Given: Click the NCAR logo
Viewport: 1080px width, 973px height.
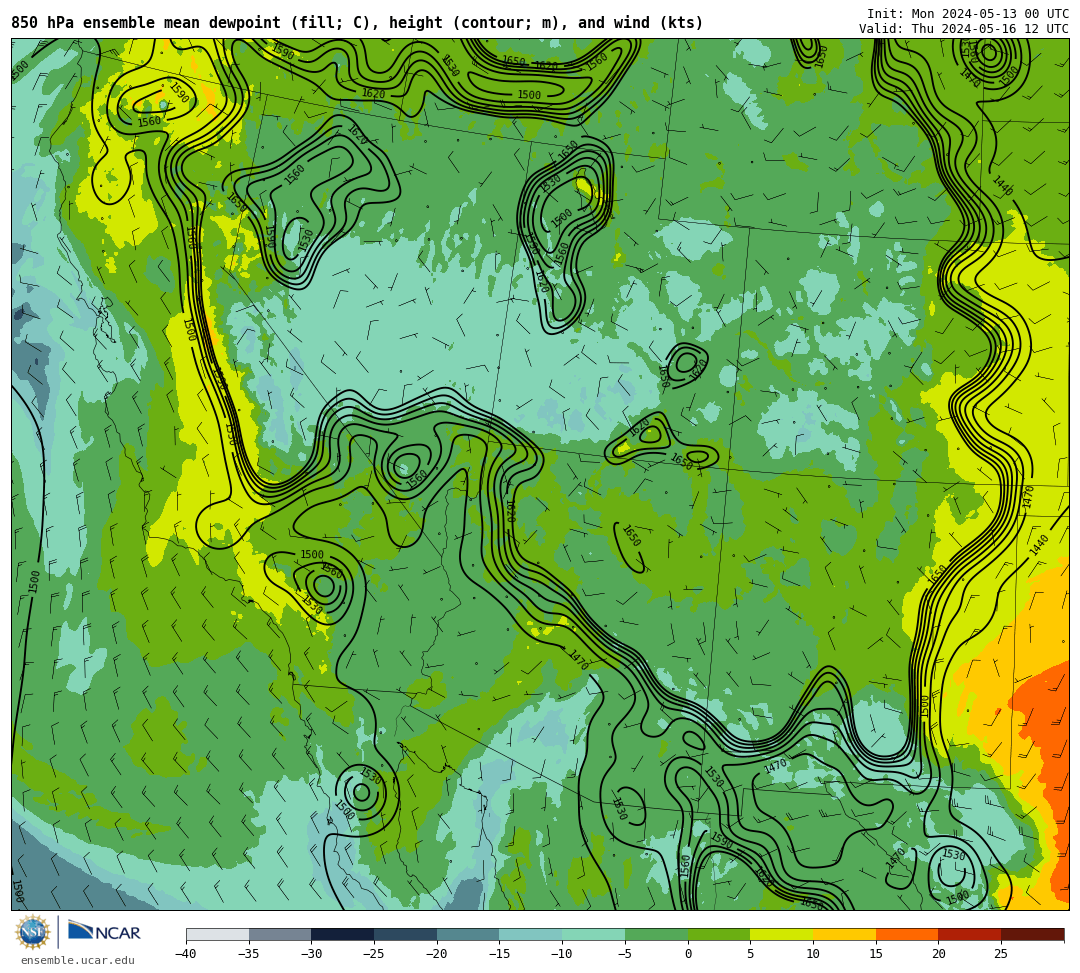Looking at the screenshot, I should coord(104,932).
